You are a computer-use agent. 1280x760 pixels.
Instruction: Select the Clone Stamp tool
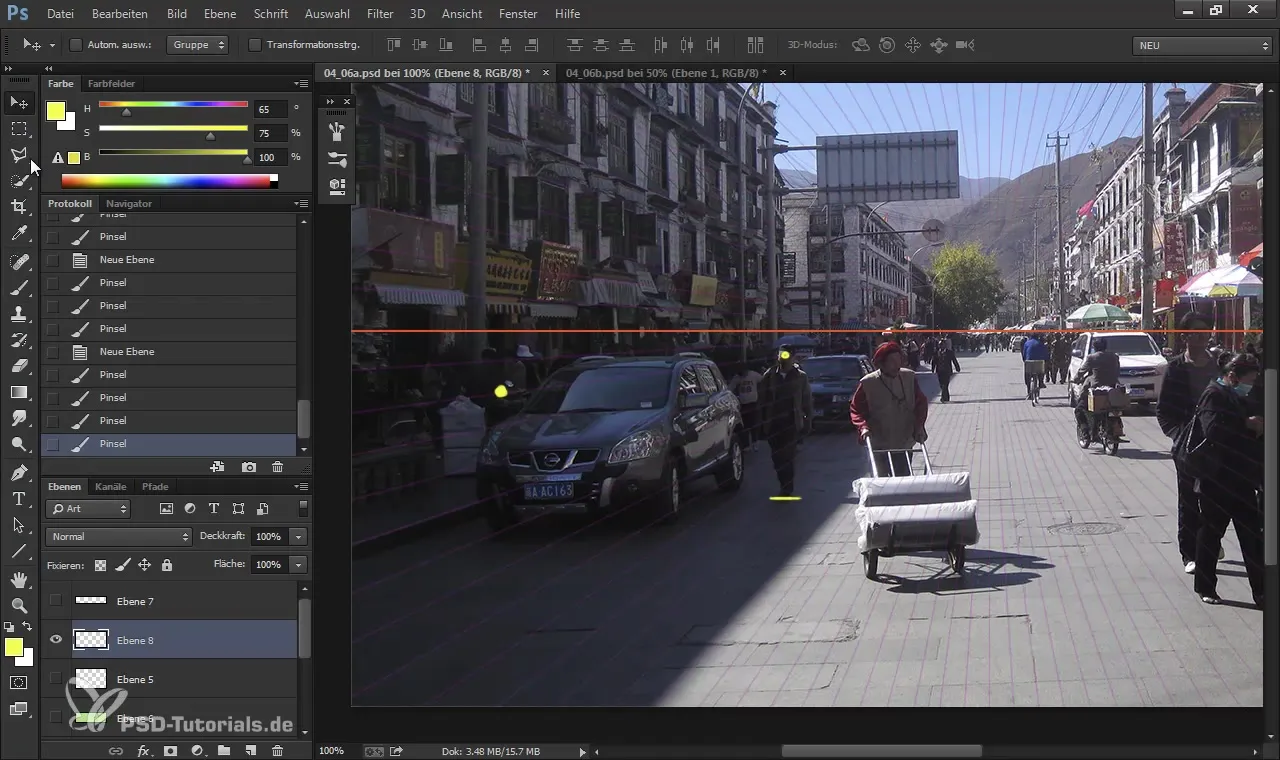19,314
